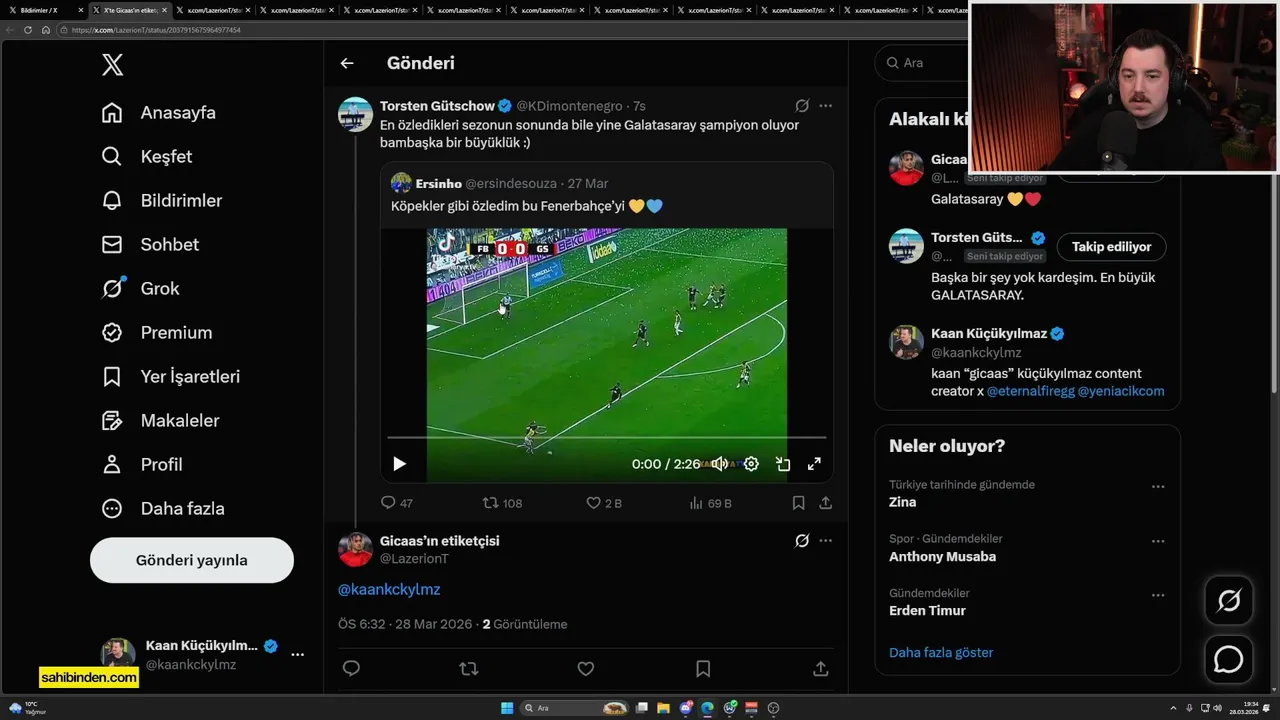1280x720 pixels.
Task: Open Grok icon on Torsten Gütschow post
Action: 802,106
